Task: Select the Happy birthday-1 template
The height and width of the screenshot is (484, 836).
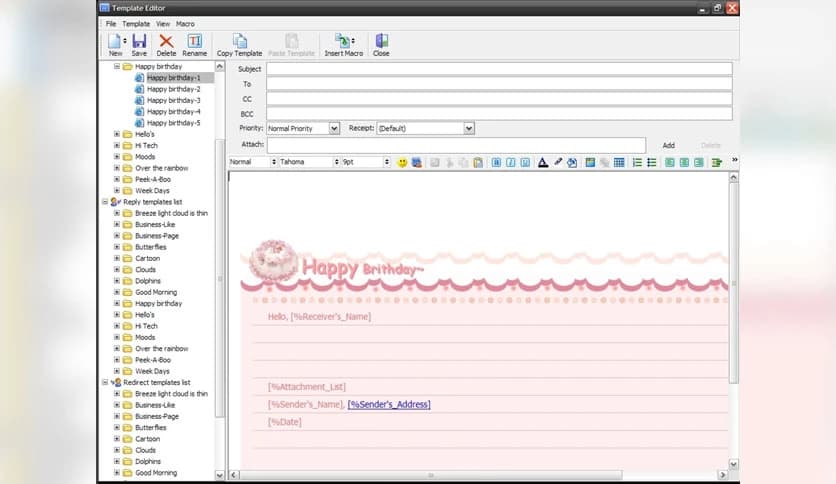Action: pos(174,78)
